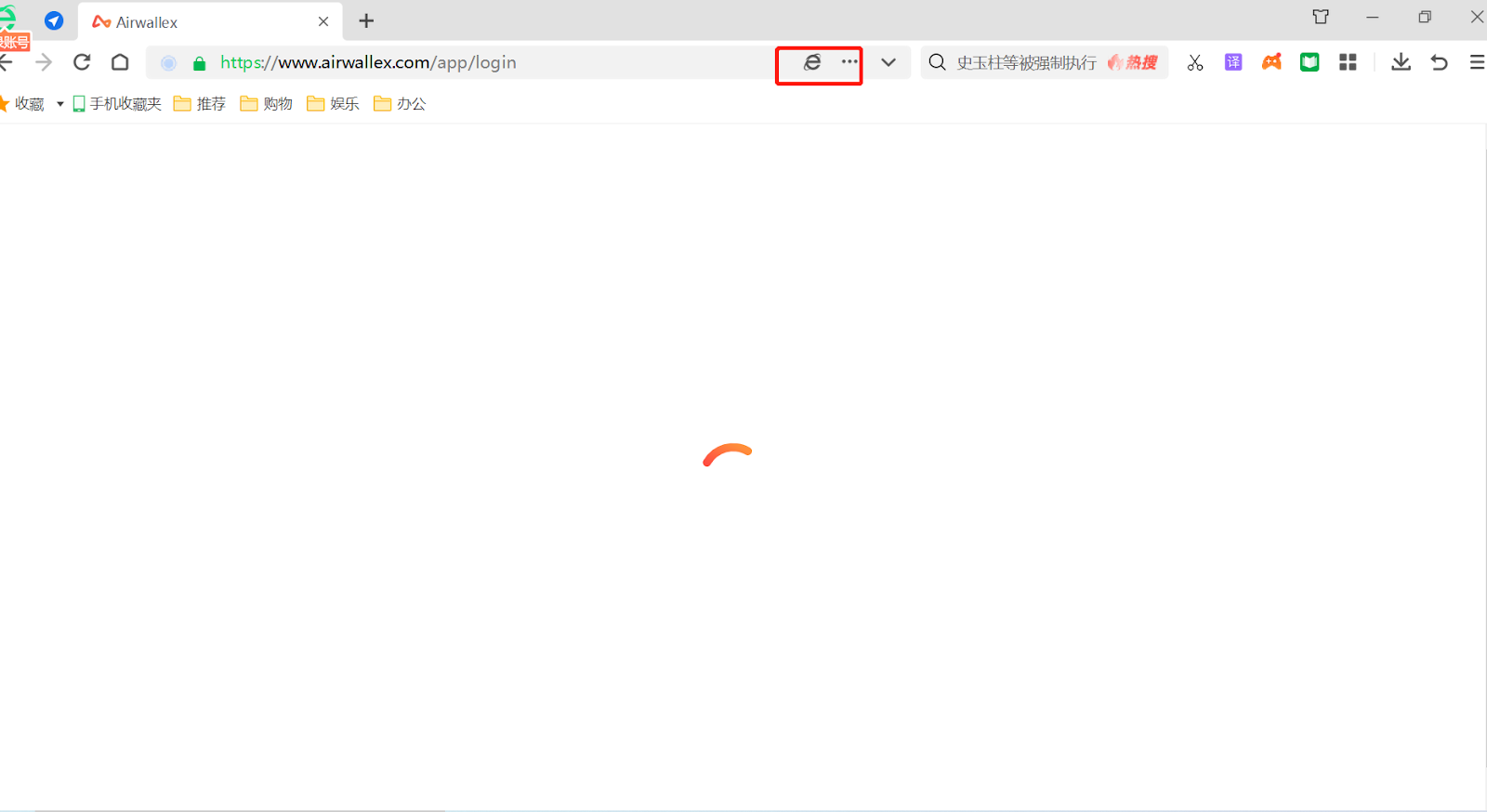Go to the browser home page
This screenshot has height=812, width=1487.
120,62
